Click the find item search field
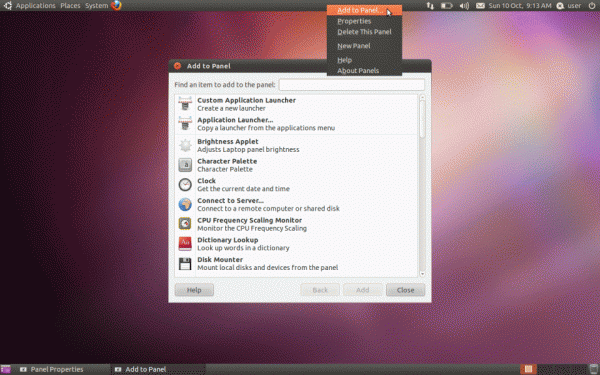Viewport: 600px width, 375px height. tap(352, 85)
